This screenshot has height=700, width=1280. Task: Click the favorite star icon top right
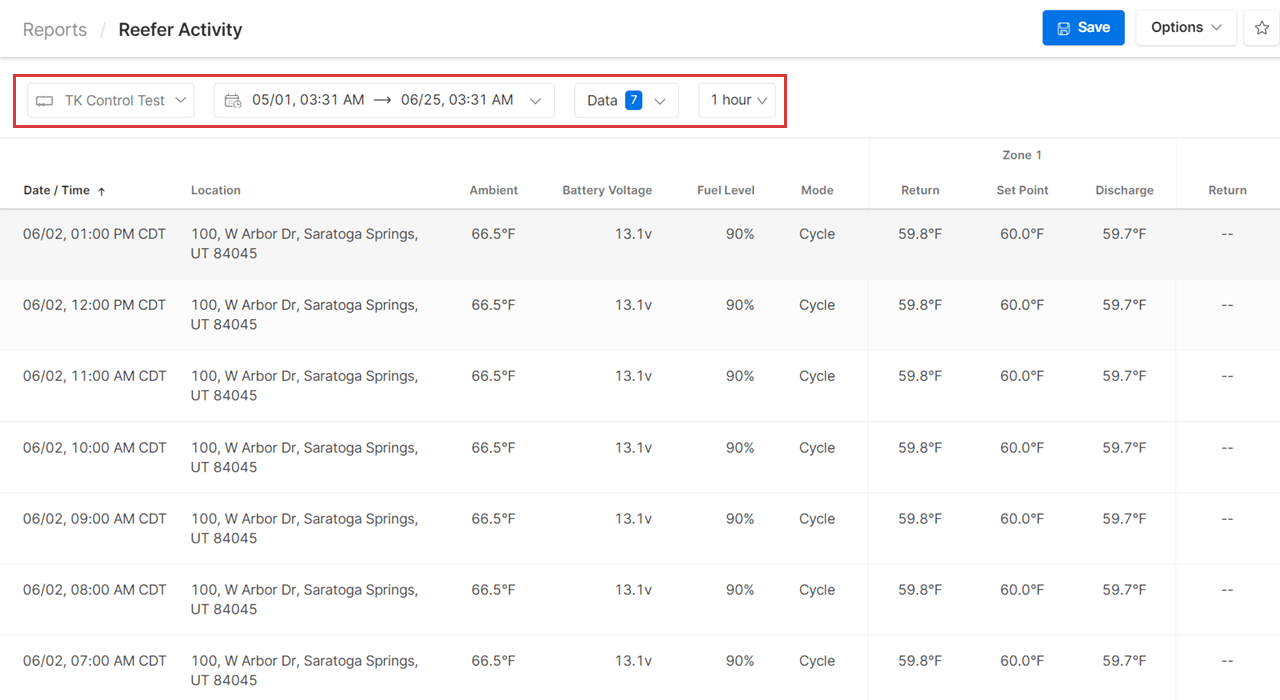point(1262,27)
